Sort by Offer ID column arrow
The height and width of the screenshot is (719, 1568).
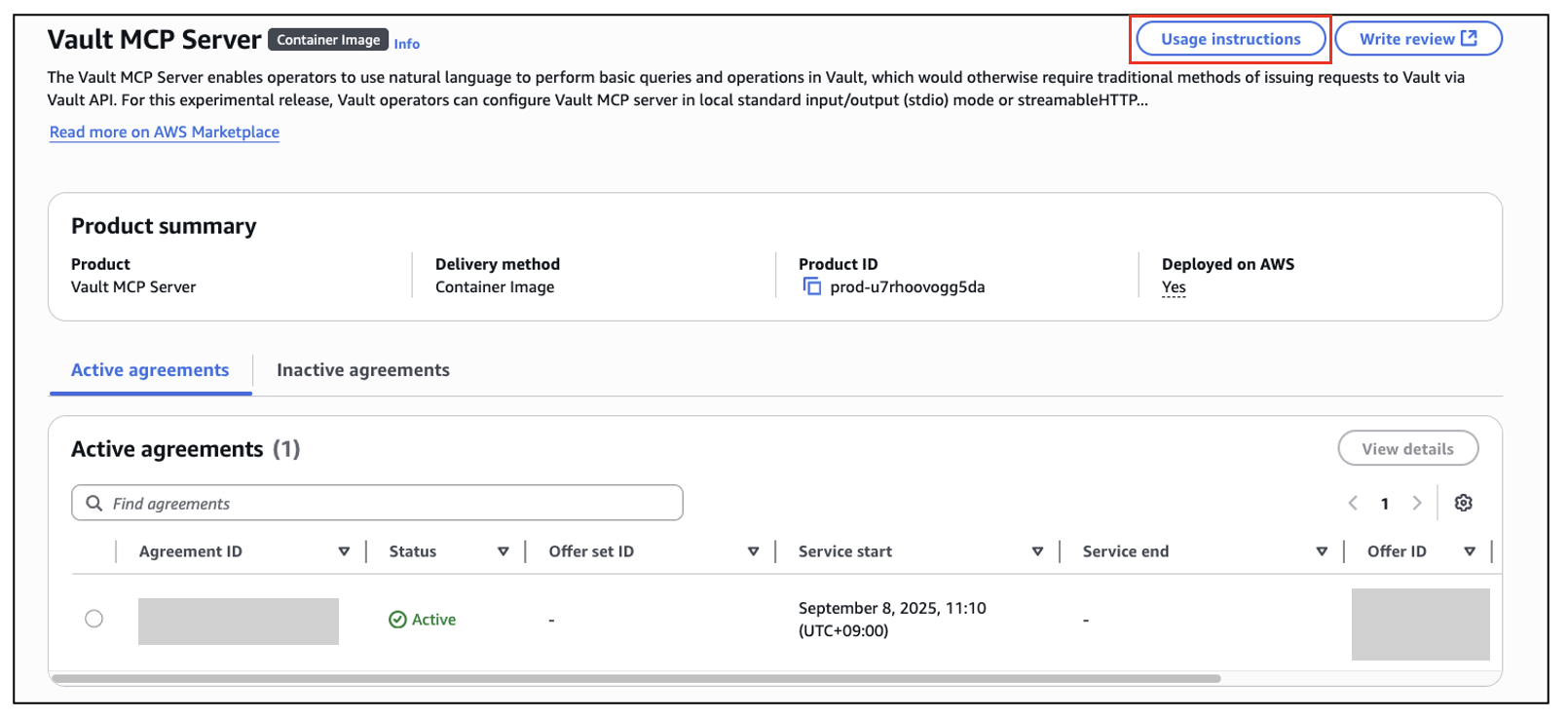[1470, 551]
